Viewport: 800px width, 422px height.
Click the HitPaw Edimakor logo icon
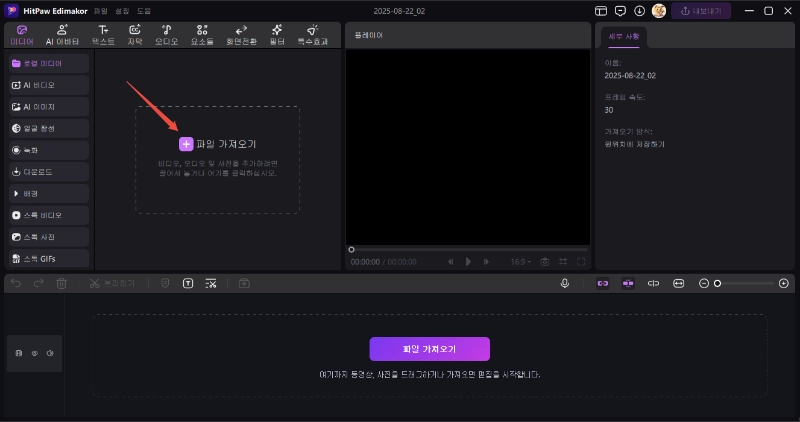point(11,11)
